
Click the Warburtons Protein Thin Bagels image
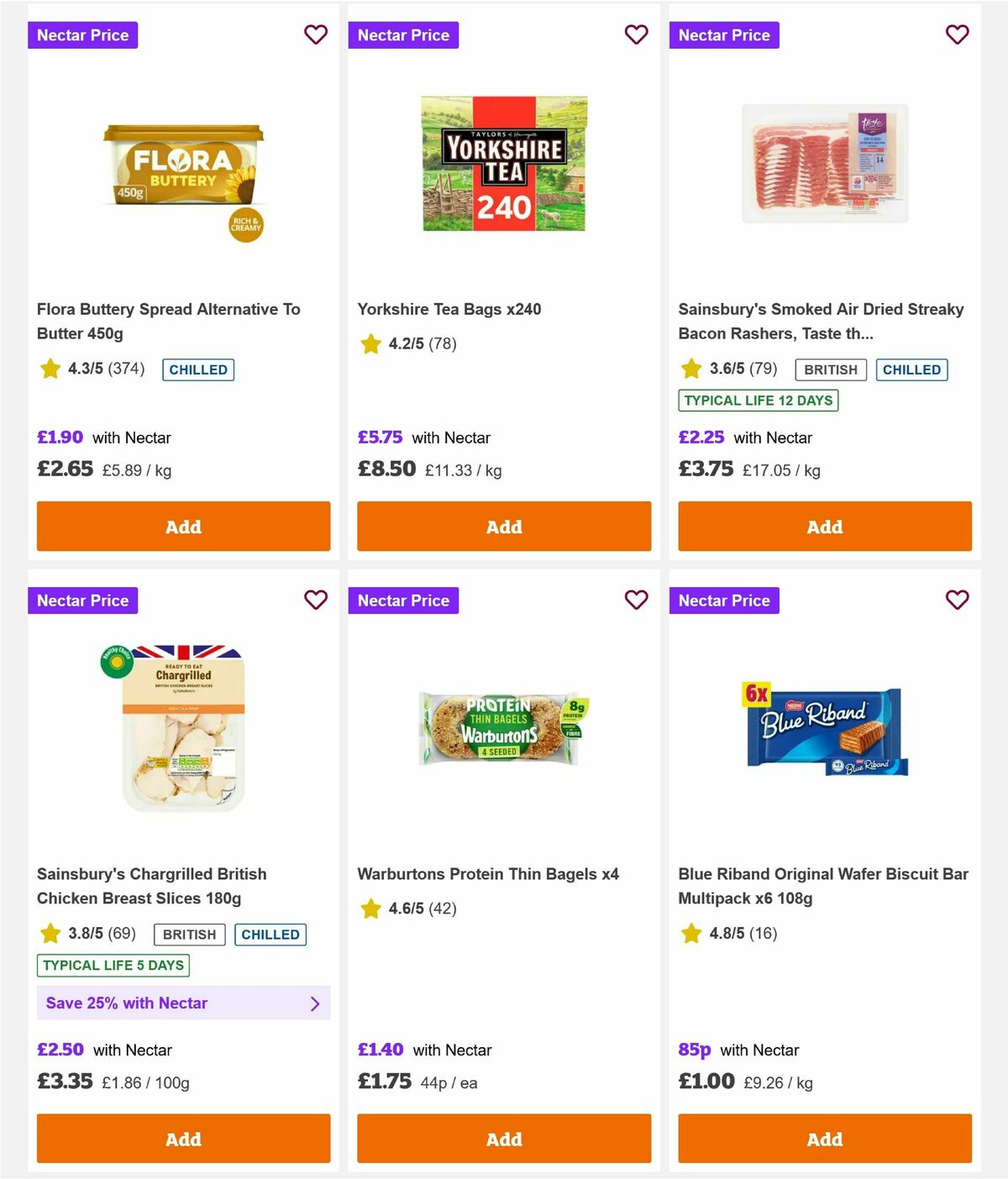pyautogui.click(x=504, y=728)
